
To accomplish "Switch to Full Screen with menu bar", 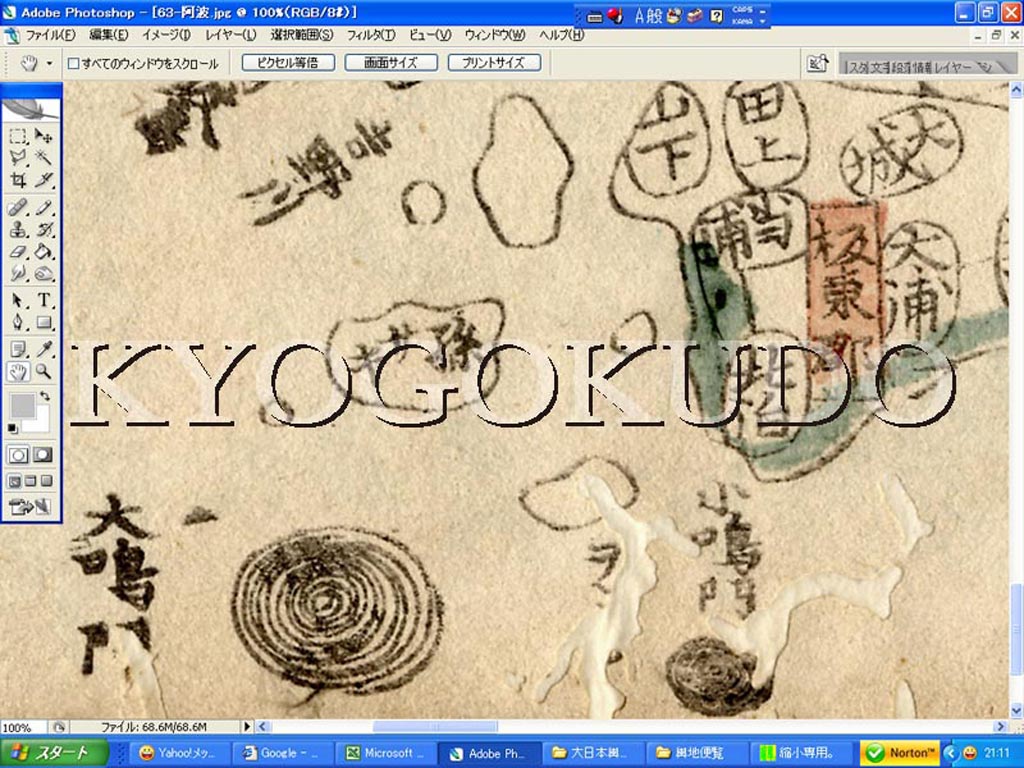I will click(31, 482).
